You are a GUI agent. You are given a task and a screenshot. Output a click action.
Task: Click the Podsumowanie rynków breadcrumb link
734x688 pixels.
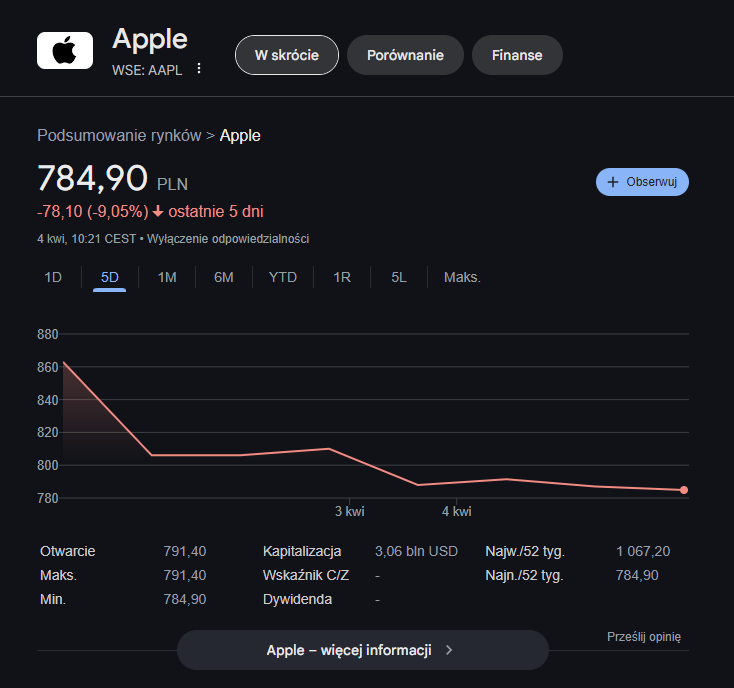(x=119, y=136)
